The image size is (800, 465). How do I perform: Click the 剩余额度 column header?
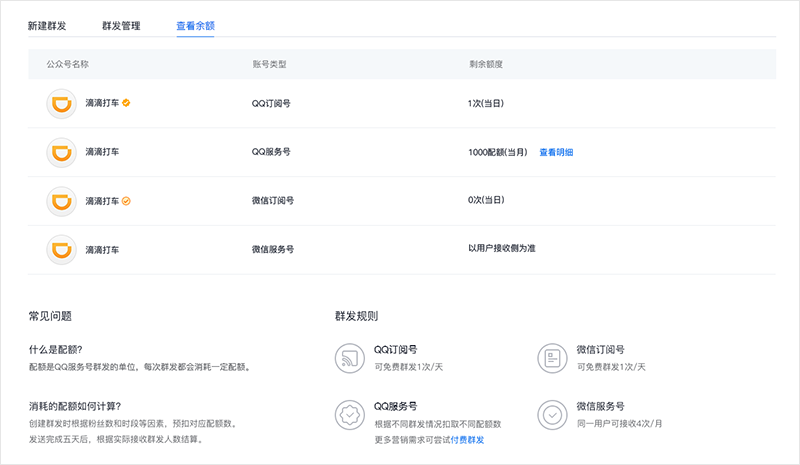(486, 64)
